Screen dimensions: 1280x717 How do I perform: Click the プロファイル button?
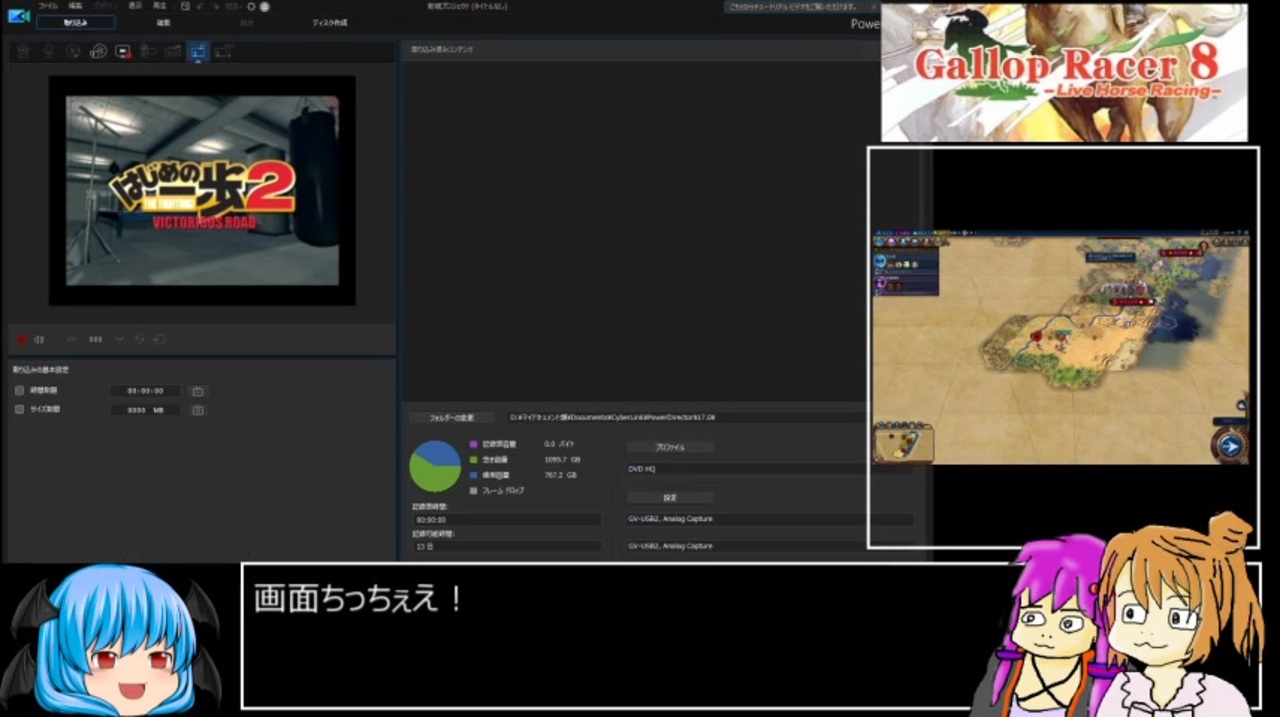coord(670,447)
